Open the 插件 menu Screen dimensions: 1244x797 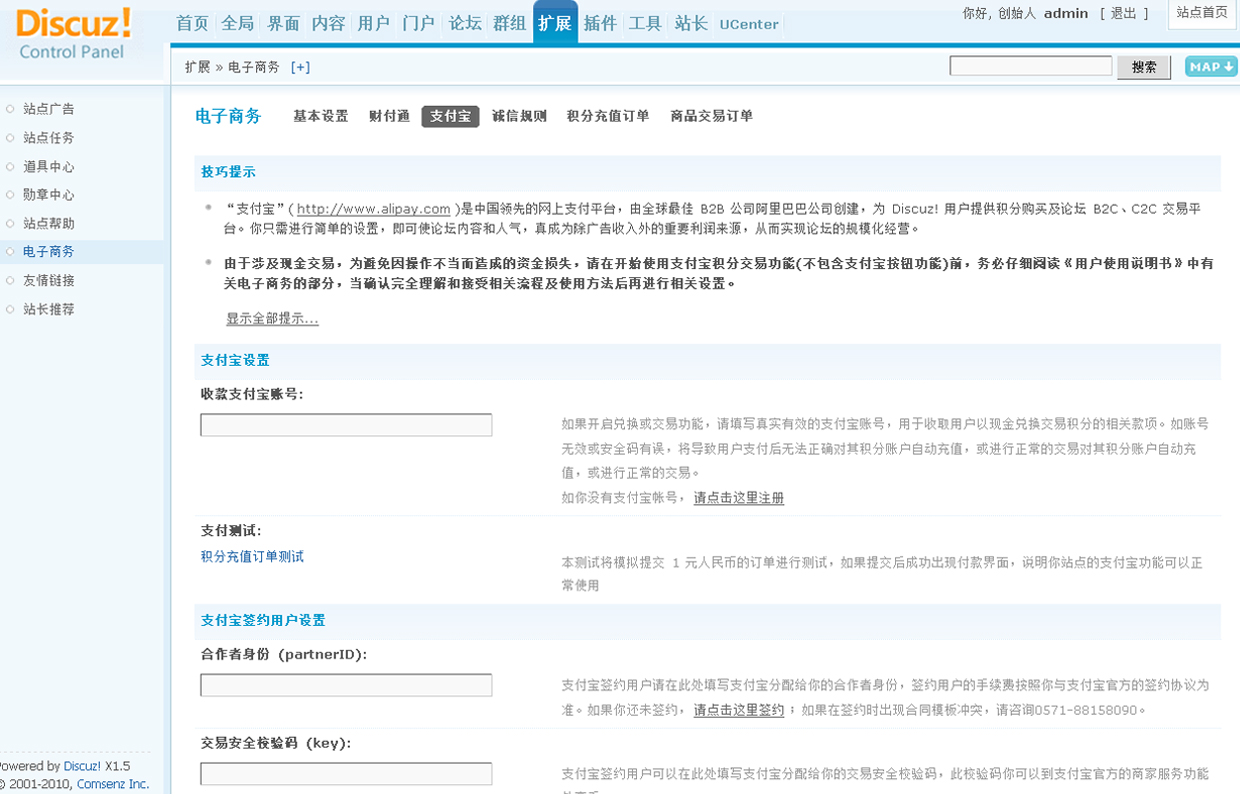coord(600,23)
